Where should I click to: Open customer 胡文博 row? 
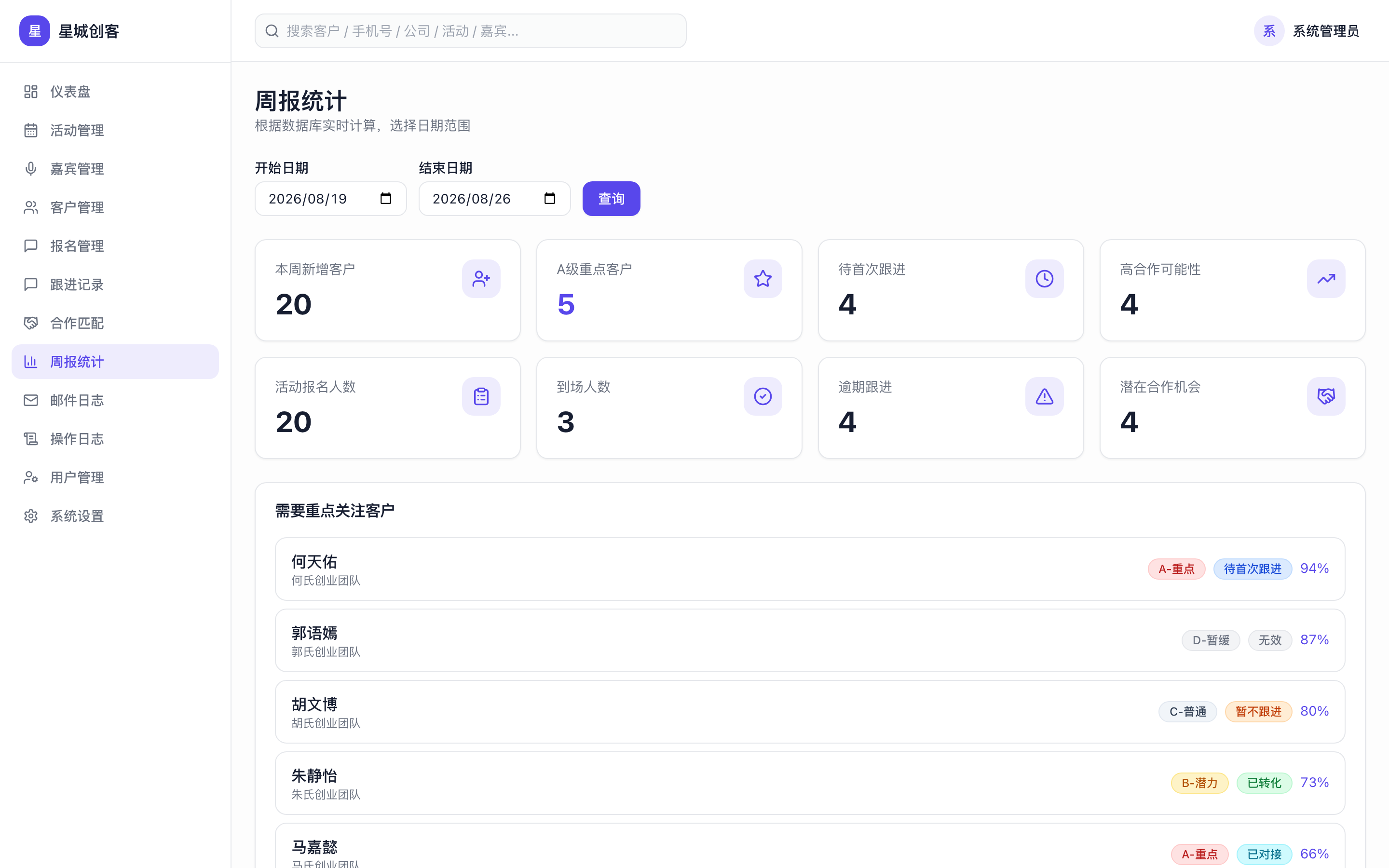(x=810, y=712)
